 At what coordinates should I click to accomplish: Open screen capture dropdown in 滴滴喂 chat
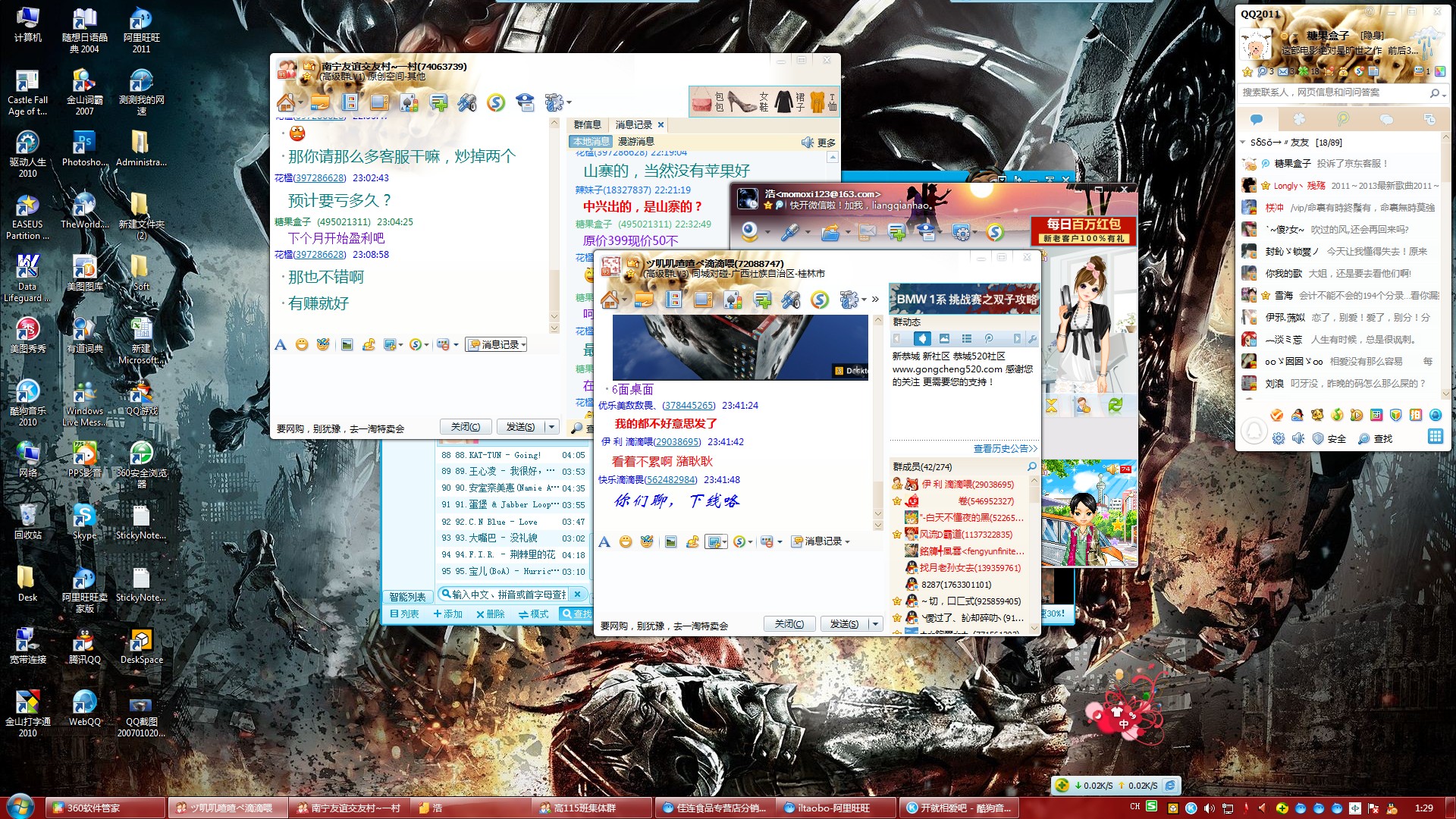(725, 541)
